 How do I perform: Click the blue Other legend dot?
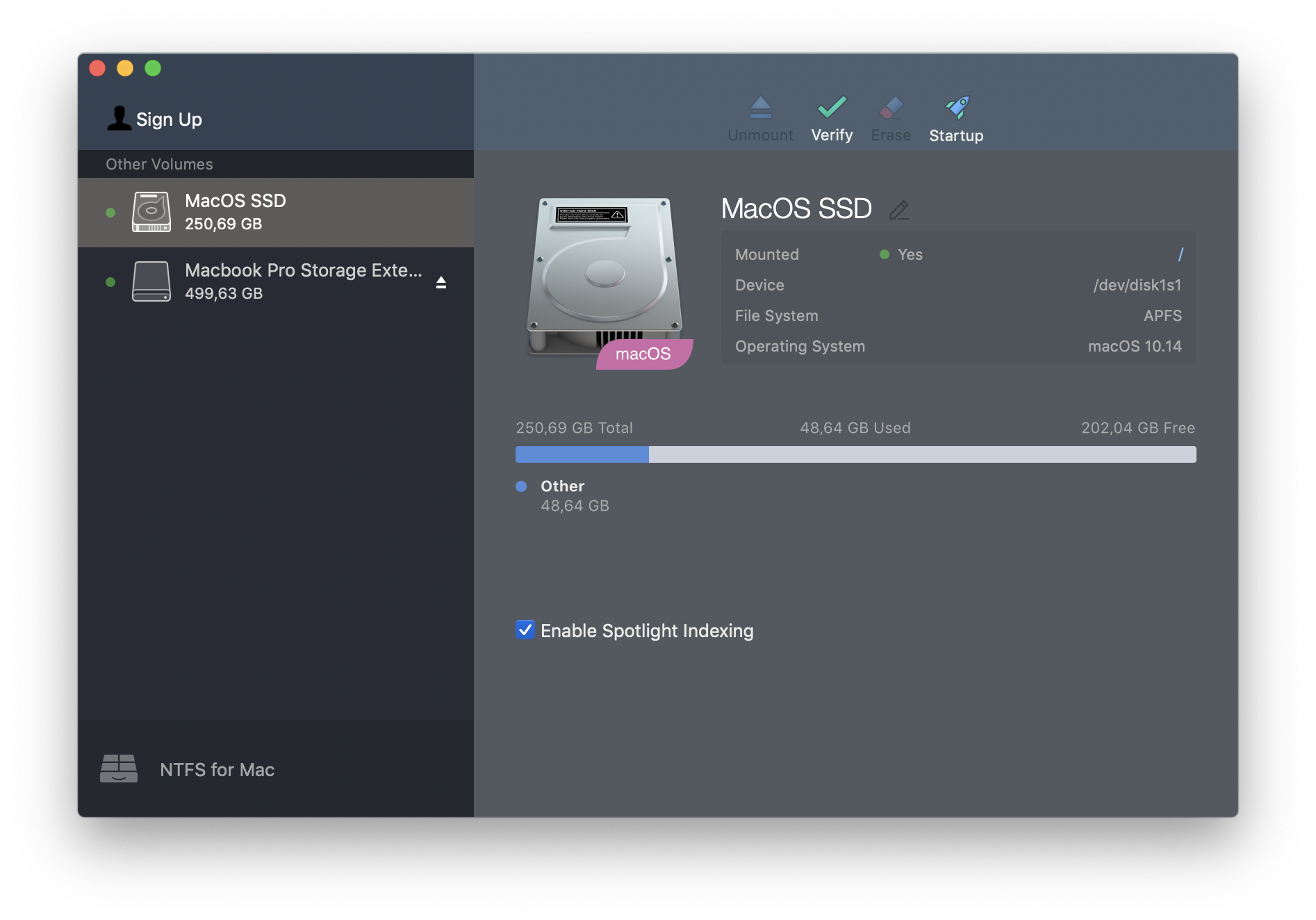pyautogui.click(x=521, y=486)
